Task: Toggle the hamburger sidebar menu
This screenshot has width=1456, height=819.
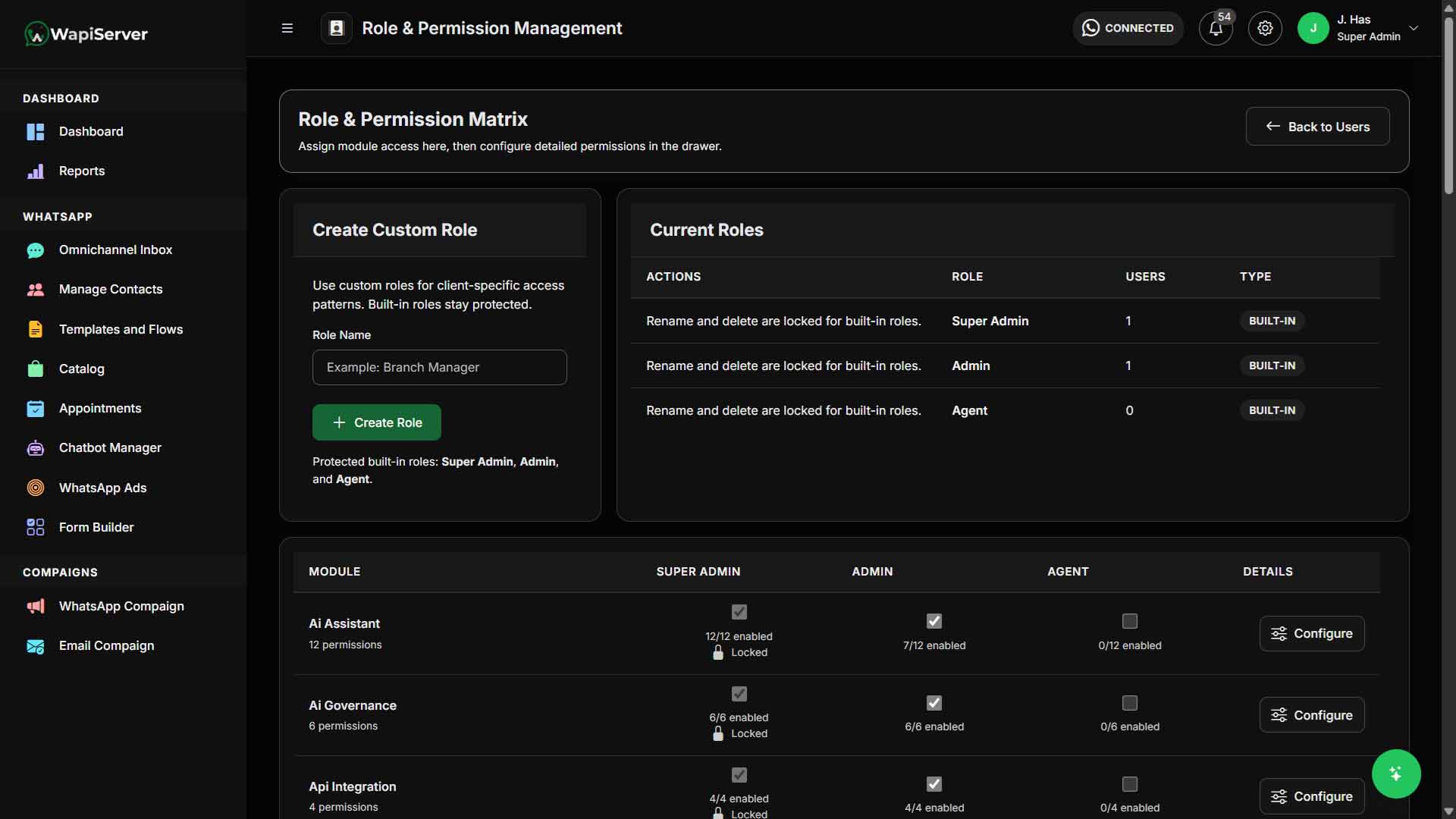Action: pos(287,28)
